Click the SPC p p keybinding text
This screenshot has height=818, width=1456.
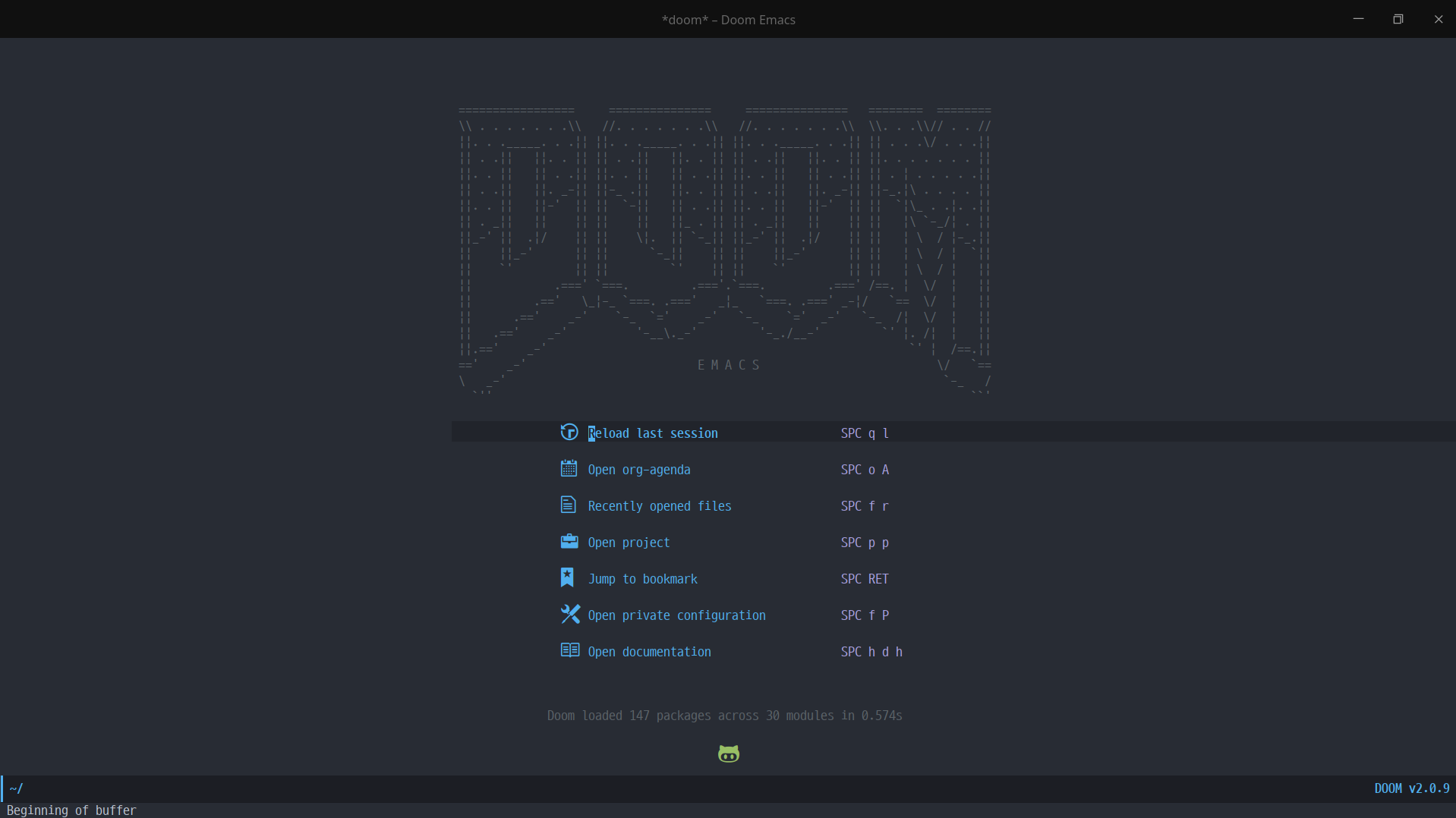[x=865, y=543]
